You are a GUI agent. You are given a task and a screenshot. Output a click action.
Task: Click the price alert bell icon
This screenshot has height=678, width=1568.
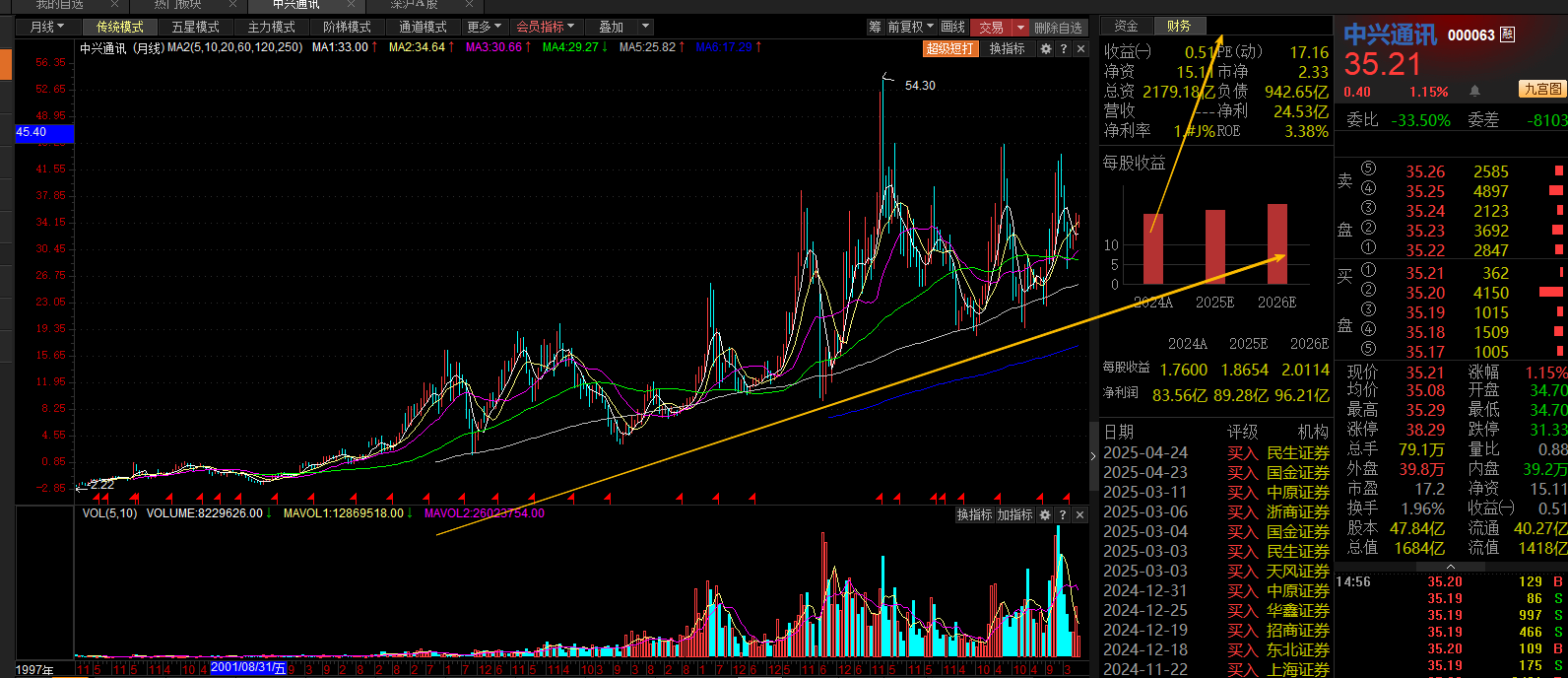click(1474, 91)
